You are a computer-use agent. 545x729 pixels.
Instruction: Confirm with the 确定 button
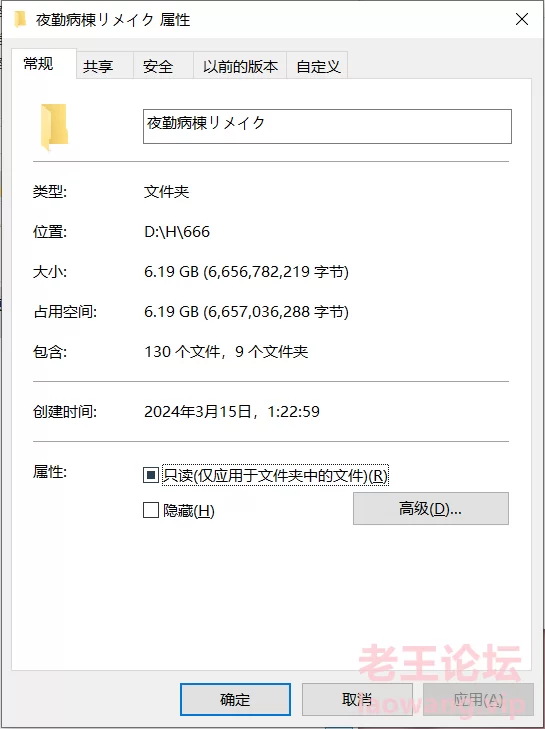(x=235, y=699)
